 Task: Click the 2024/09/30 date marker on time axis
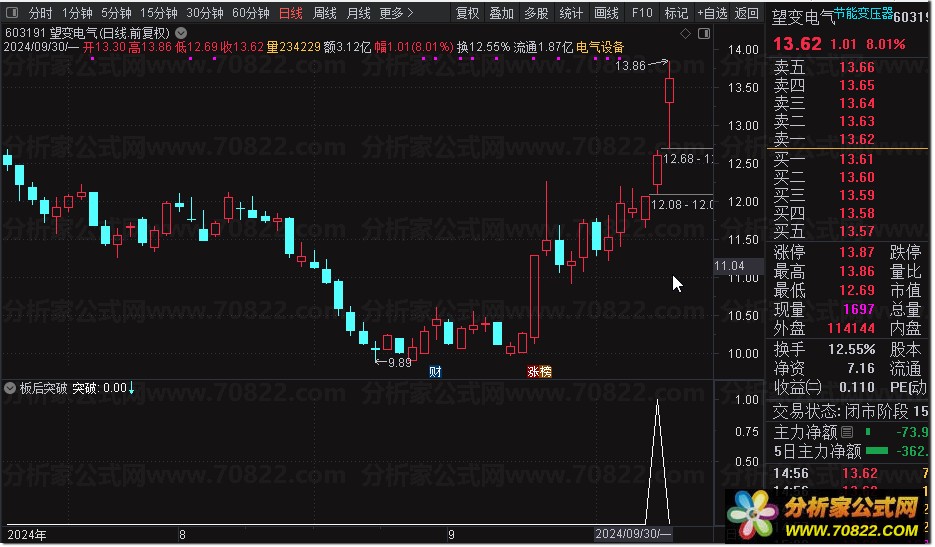[x=633, y=534]
